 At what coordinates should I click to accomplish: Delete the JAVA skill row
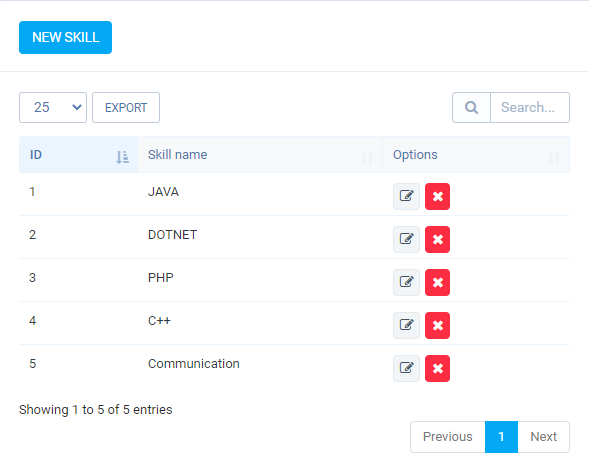[437, 196]
